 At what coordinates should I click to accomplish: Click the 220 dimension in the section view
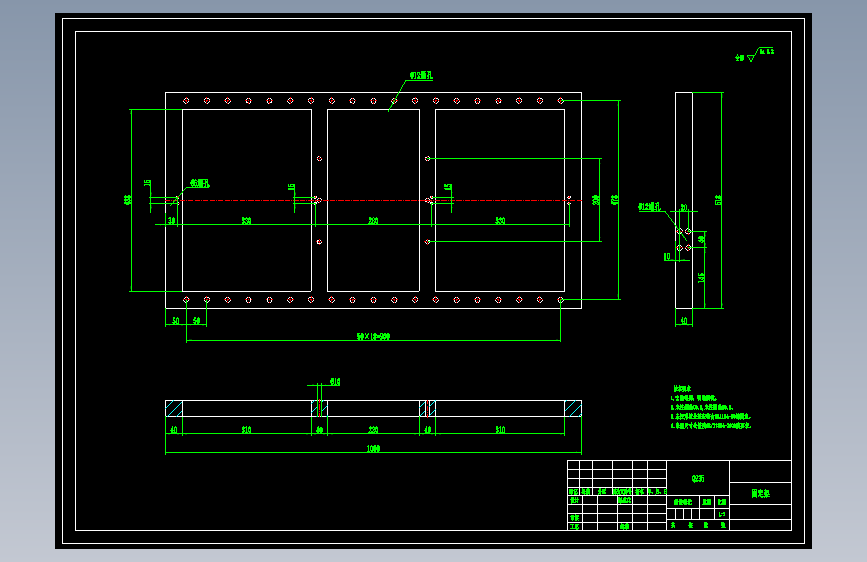coord(373,429)
